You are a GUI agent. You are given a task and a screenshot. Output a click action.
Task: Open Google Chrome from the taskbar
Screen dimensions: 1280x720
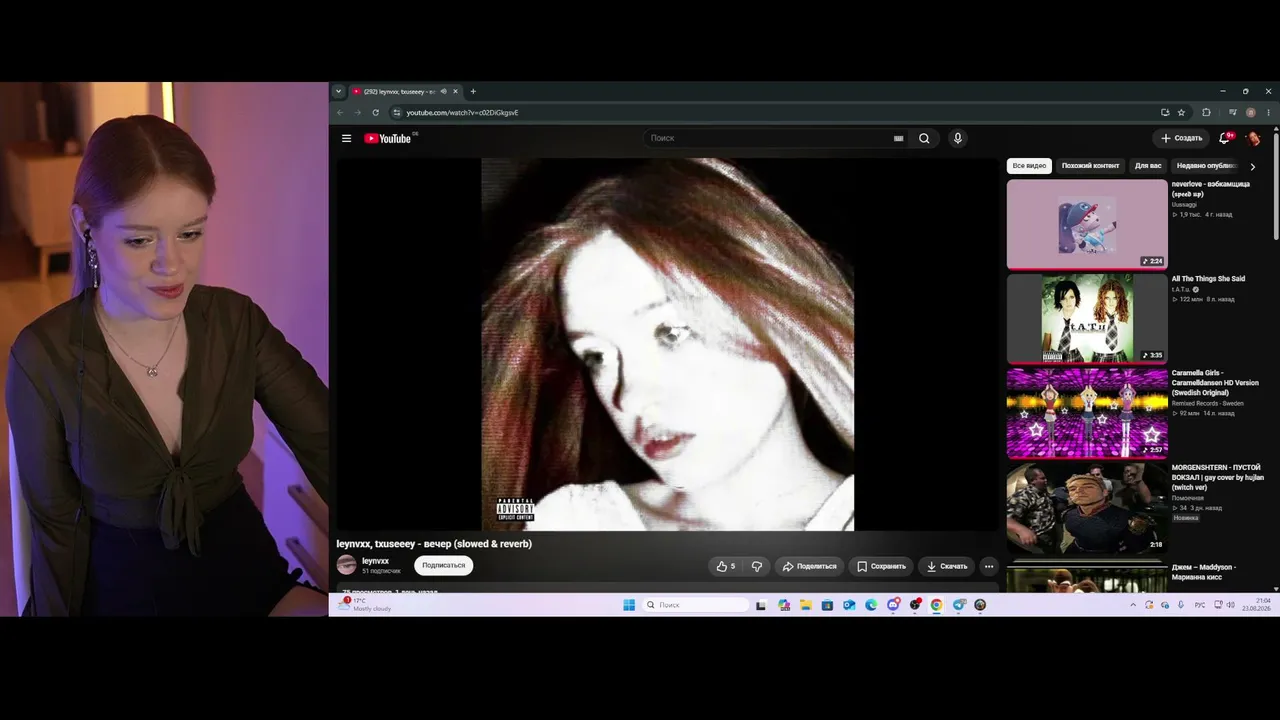click(x=936, y=605)
